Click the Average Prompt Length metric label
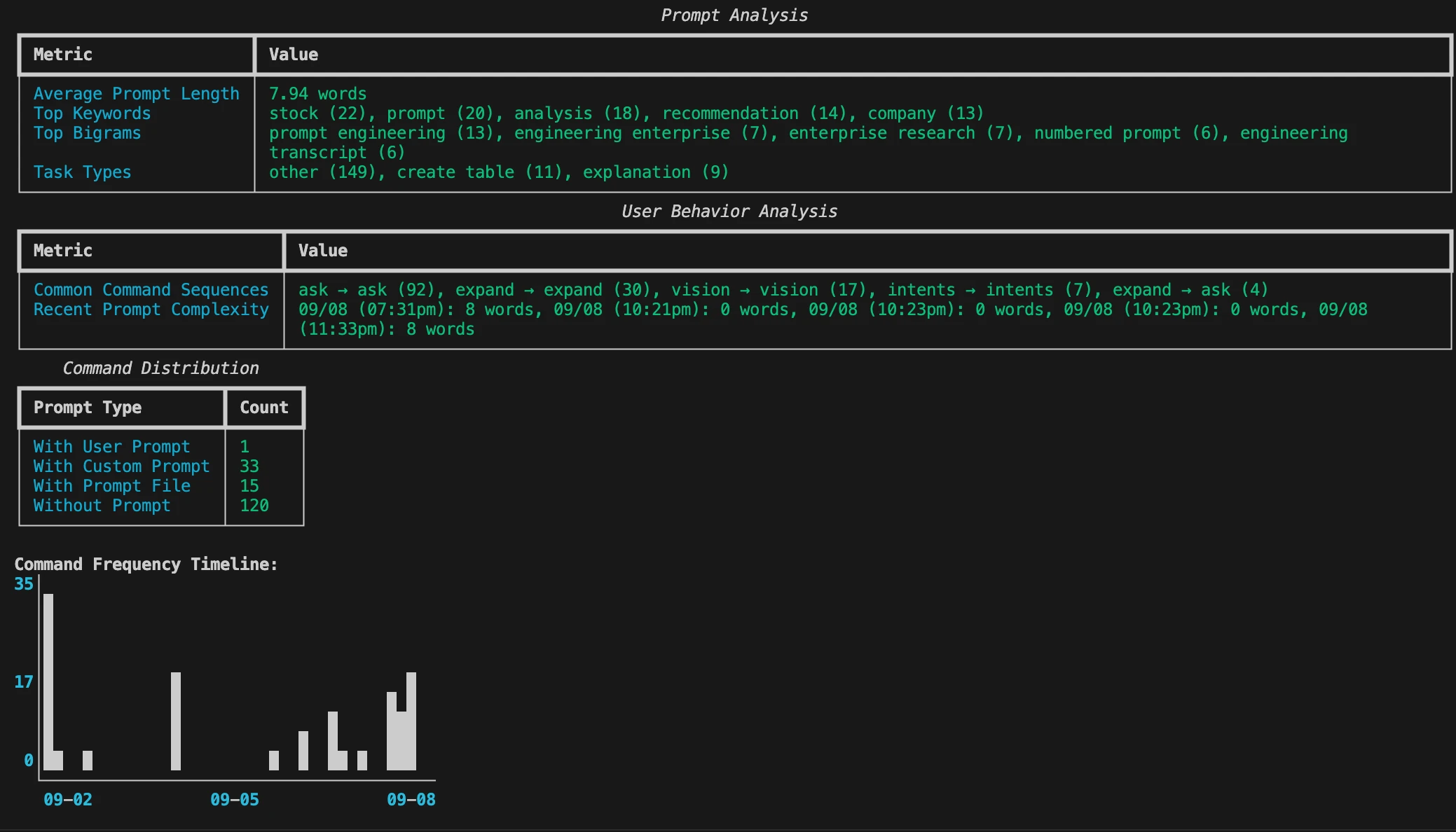The image size is (1456, 832). click(x=136, y=94)
